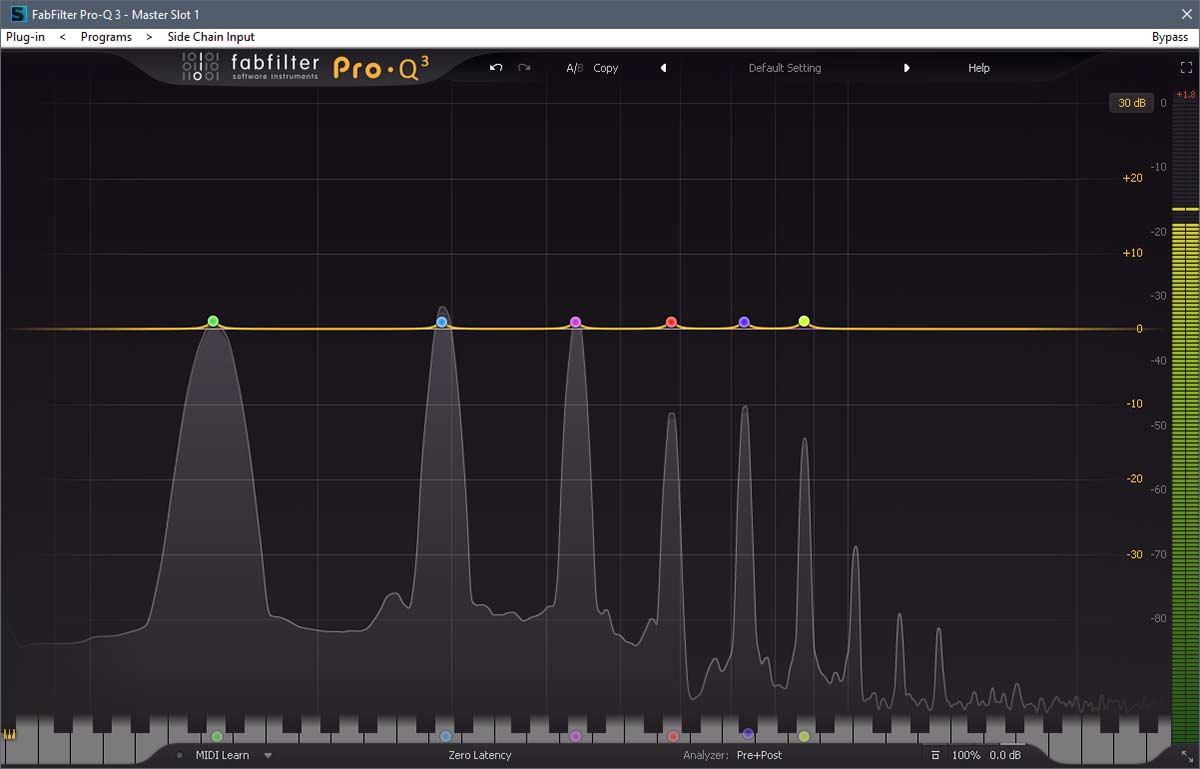Click the +1.8 peak level readout

coord(1185,95)
